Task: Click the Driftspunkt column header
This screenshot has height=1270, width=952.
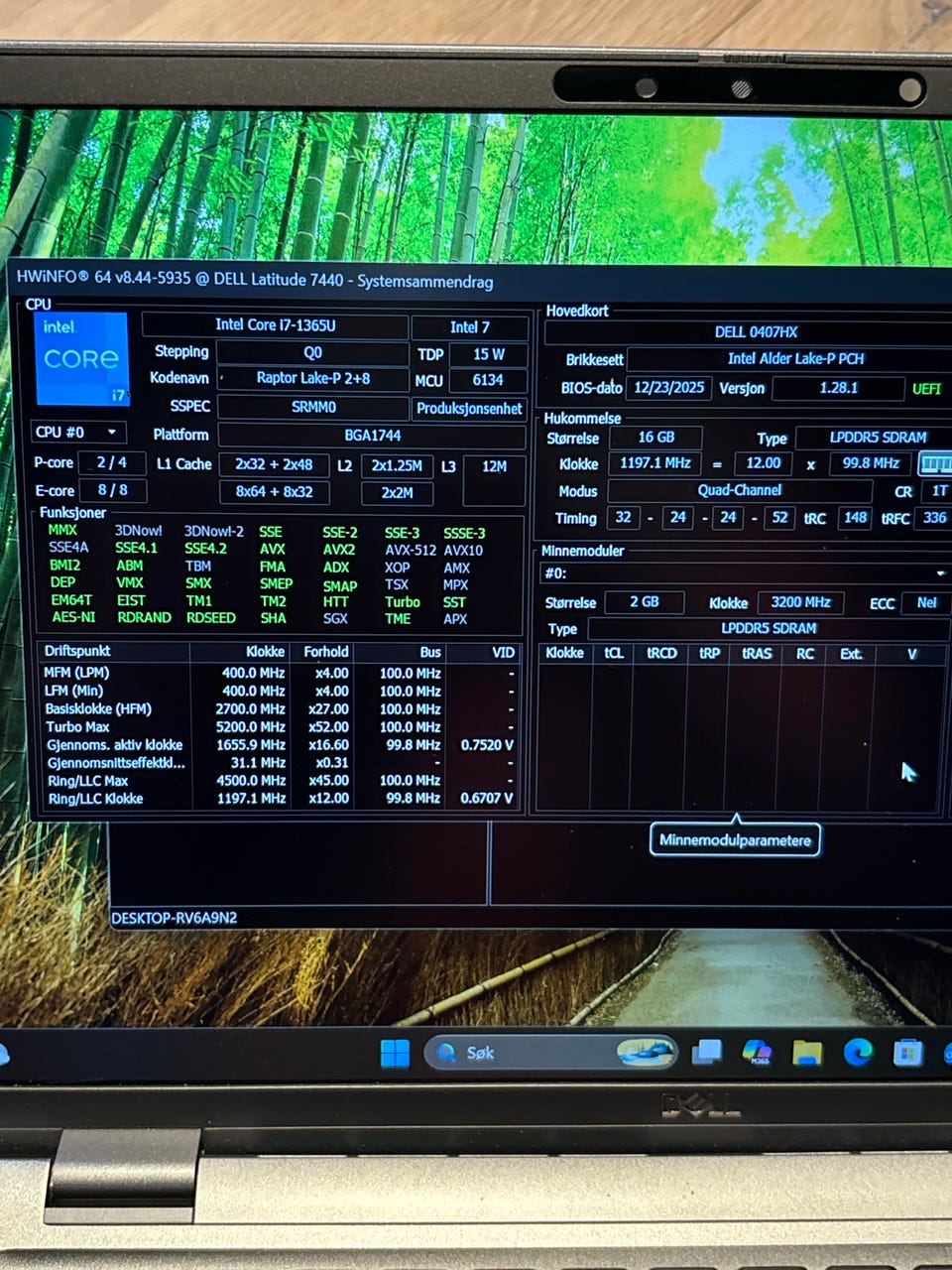Action: [x=114, y=652]
